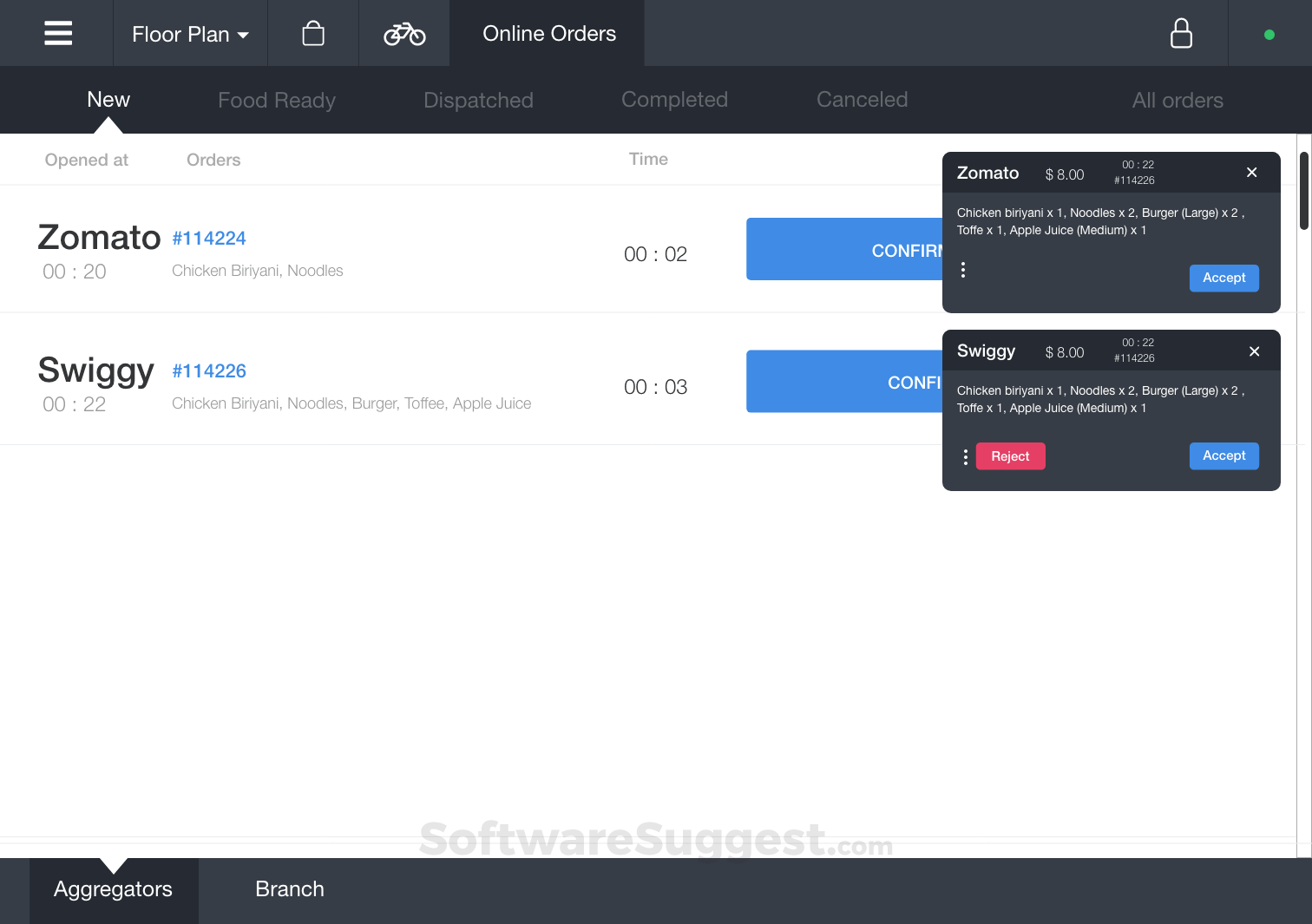Click 'Chicken Biriyani, Noodles' item text
This screenshot has height=924, width=1312.
[258, 271]
